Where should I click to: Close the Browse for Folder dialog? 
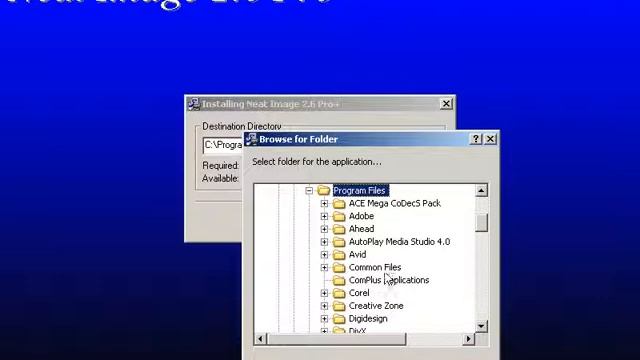click(x=490, y=139)
